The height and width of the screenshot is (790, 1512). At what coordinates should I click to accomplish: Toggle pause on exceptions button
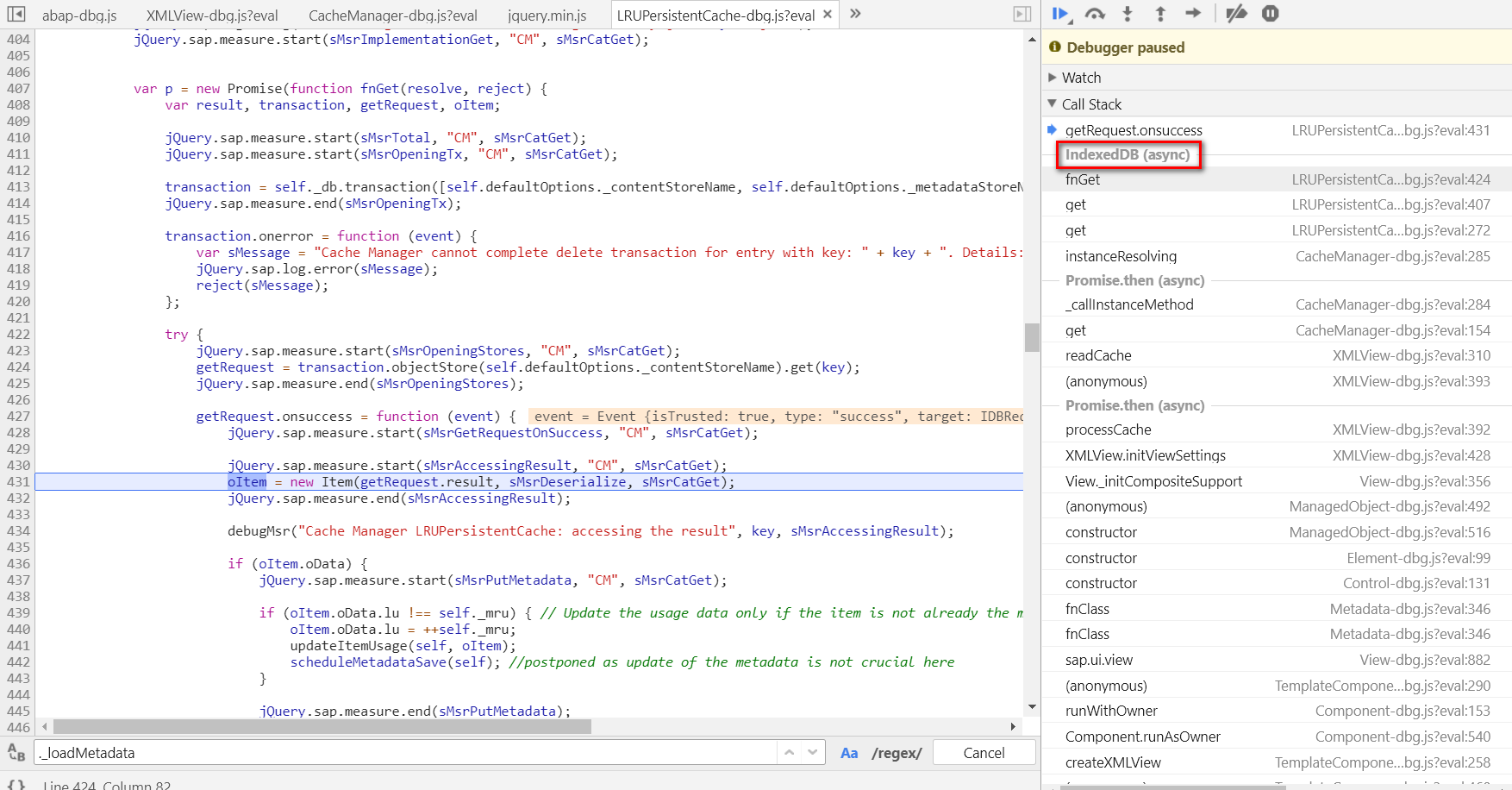(x=1271, y=14)
